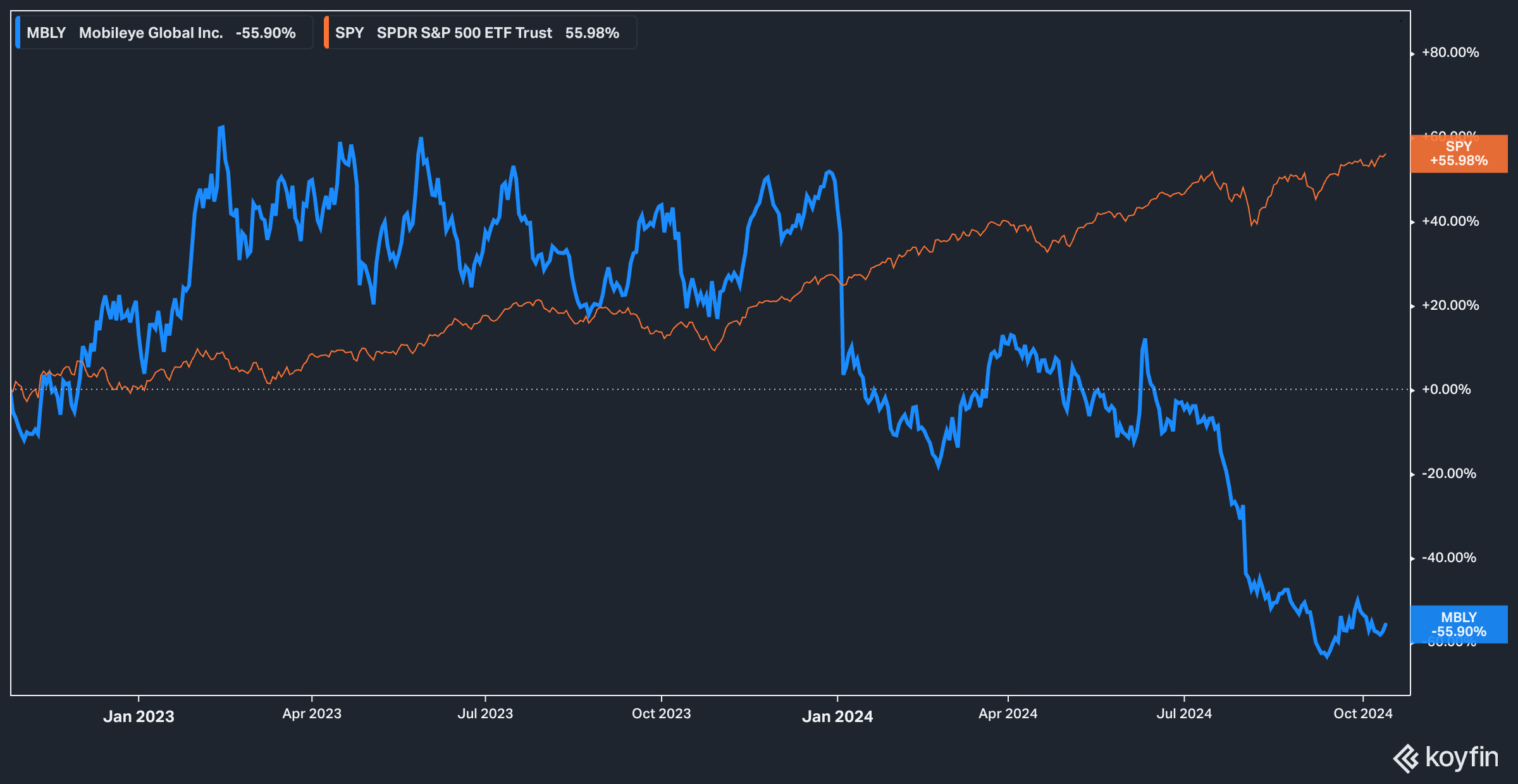1518x784 pixels.
Task: Click the Apr 2023 x-axis label
Action: click(x=312, y=714)
